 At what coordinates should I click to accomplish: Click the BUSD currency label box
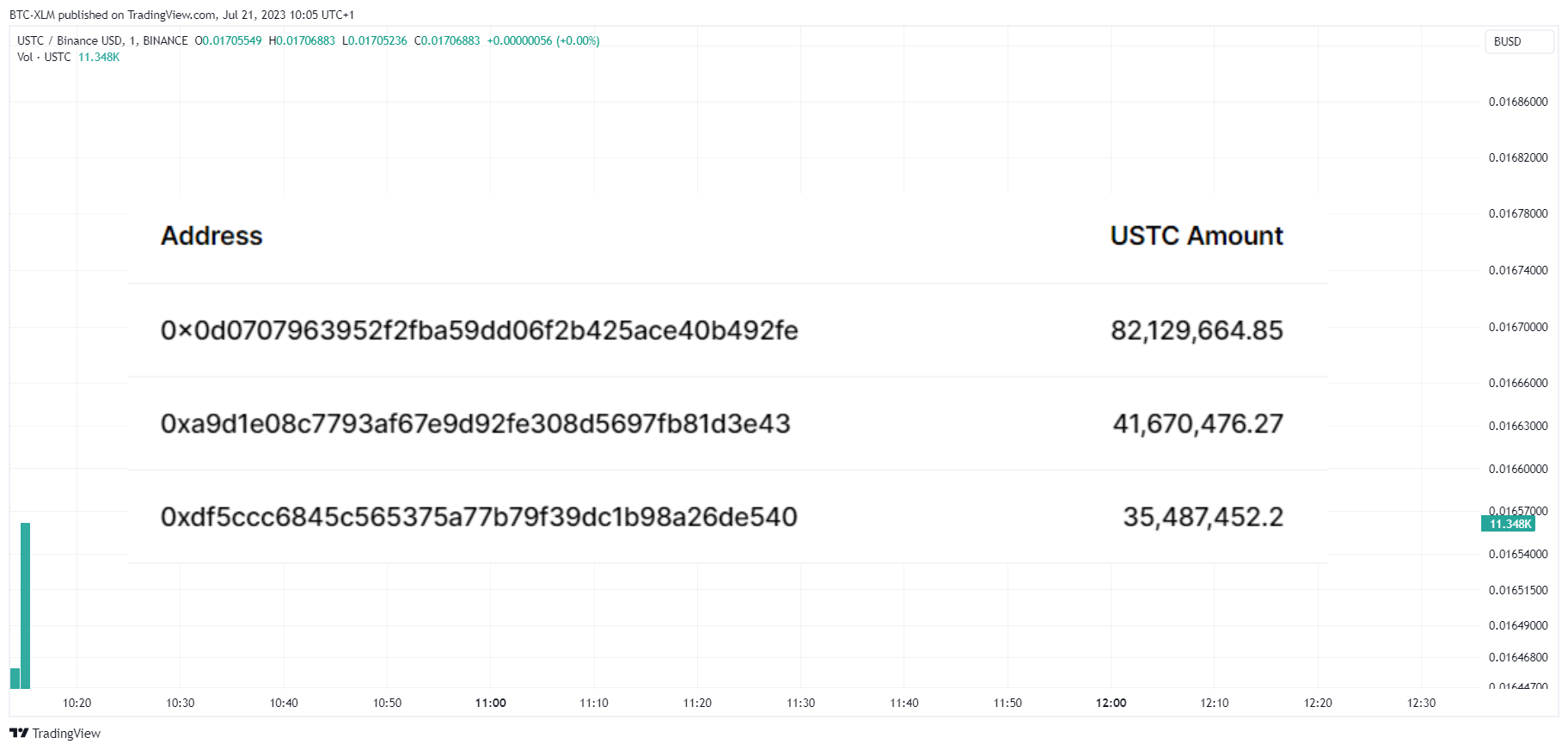point(1519,41)
